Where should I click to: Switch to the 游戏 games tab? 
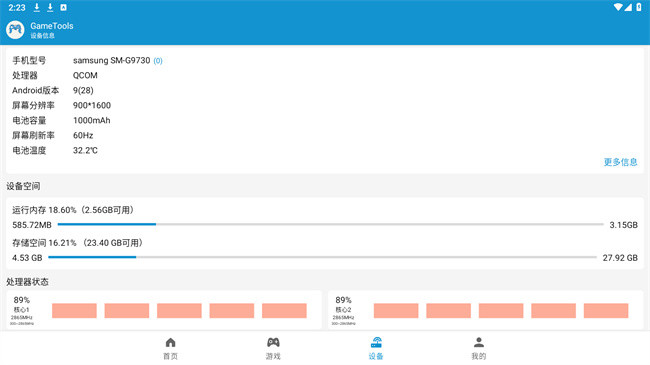click(x=273, y=348)
